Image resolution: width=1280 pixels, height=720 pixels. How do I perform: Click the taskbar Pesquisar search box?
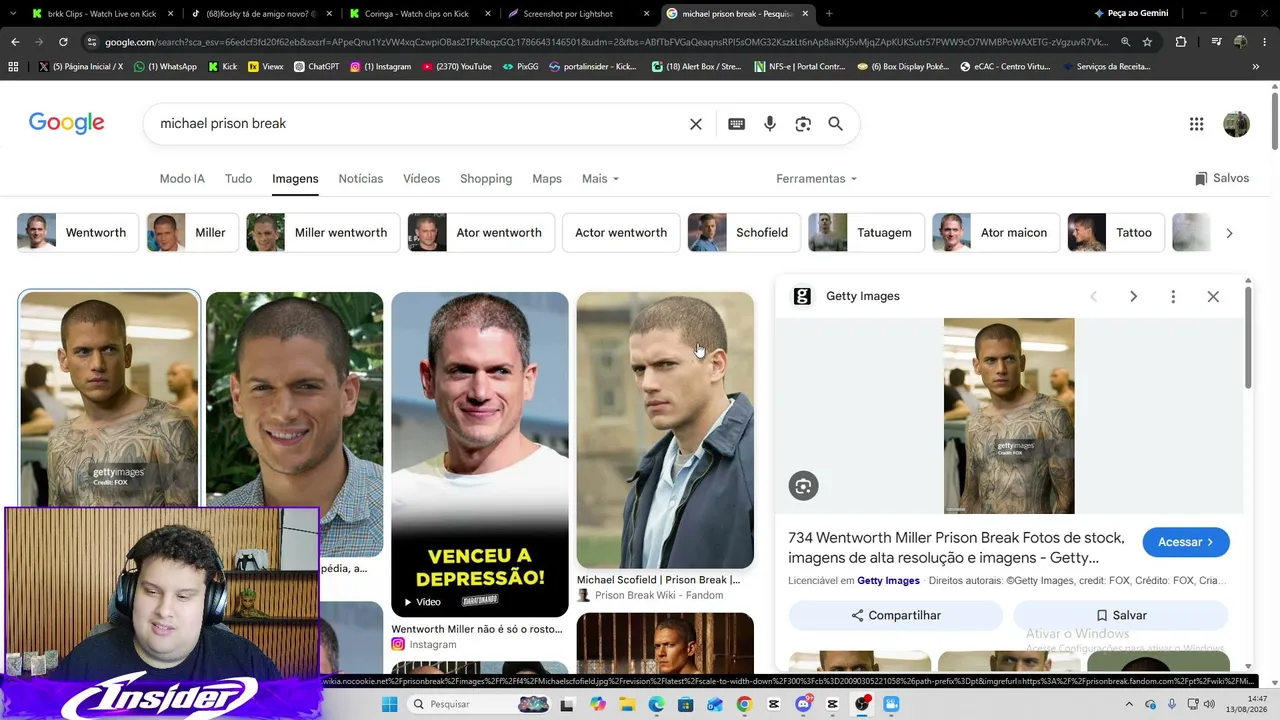point(478,704)
